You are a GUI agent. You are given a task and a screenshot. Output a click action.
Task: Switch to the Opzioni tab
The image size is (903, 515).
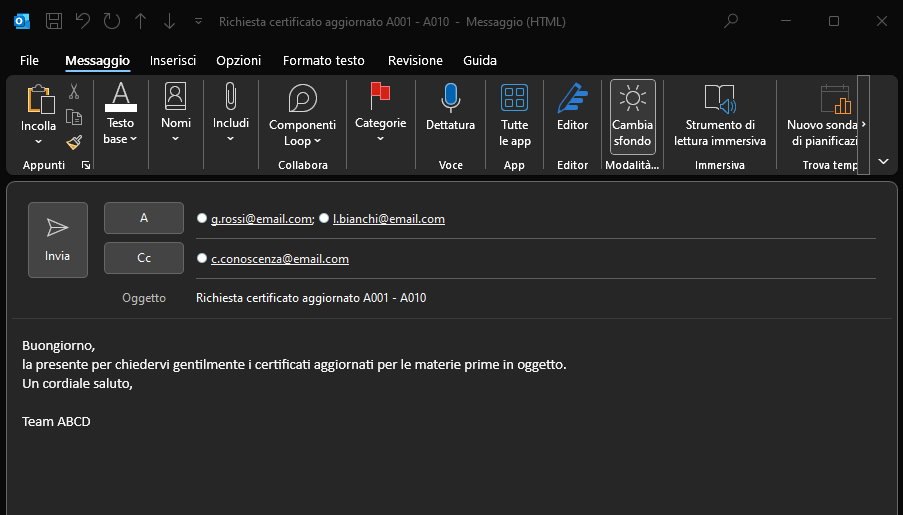(x=238, y=60)
